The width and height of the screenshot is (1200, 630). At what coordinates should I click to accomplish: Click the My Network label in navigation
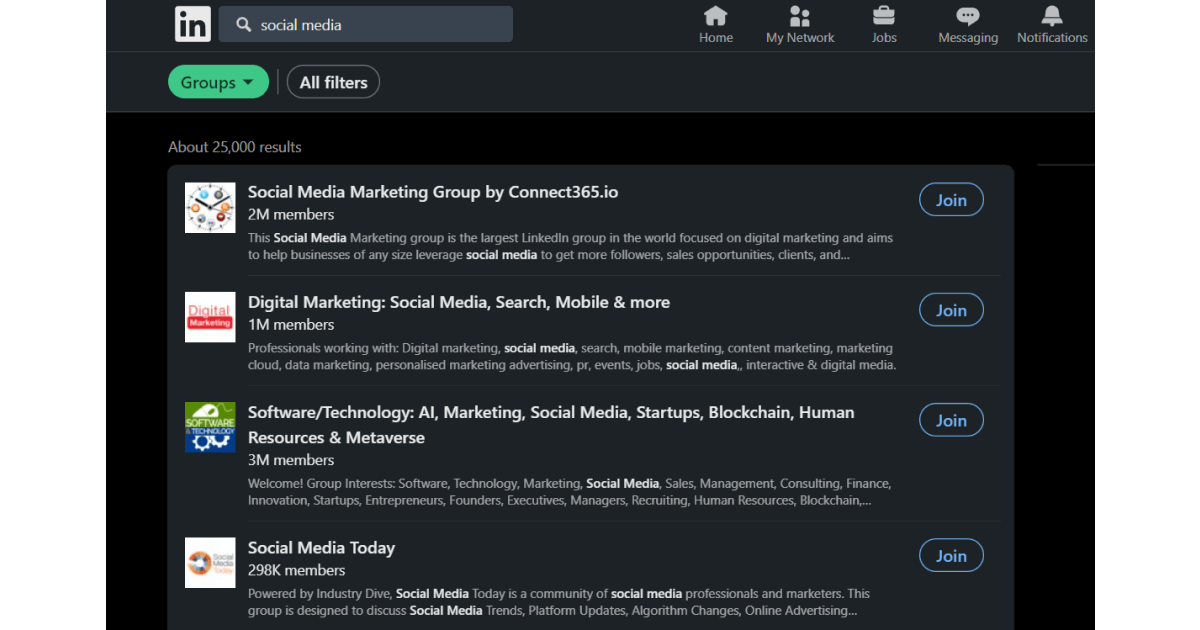[800, 38]
